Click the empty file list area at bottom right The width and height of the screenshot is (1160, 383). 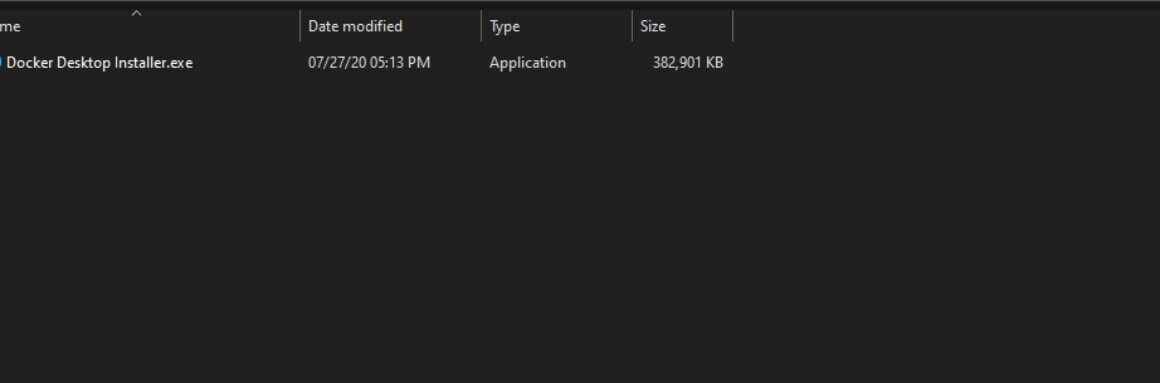[x=1036, y=333]
